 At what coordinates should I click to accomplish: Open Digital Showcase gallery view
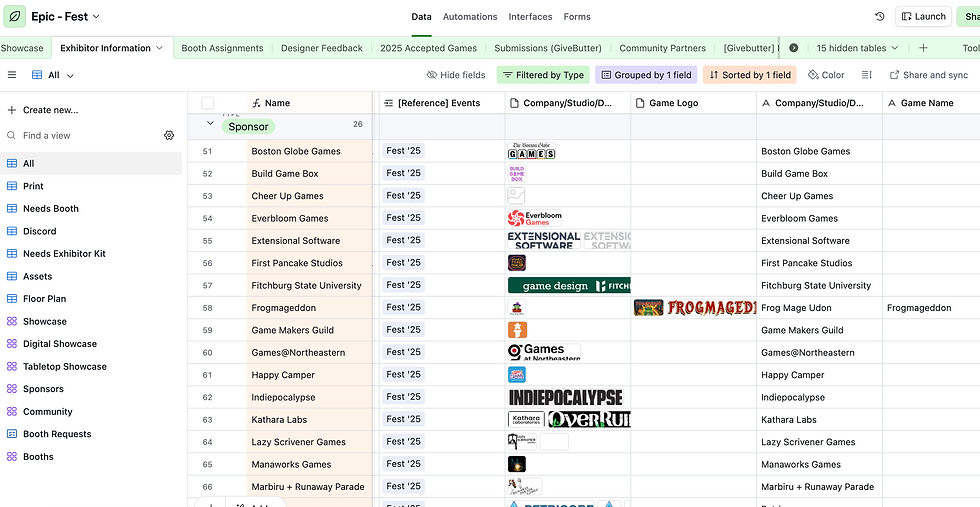tap(91, 344)
